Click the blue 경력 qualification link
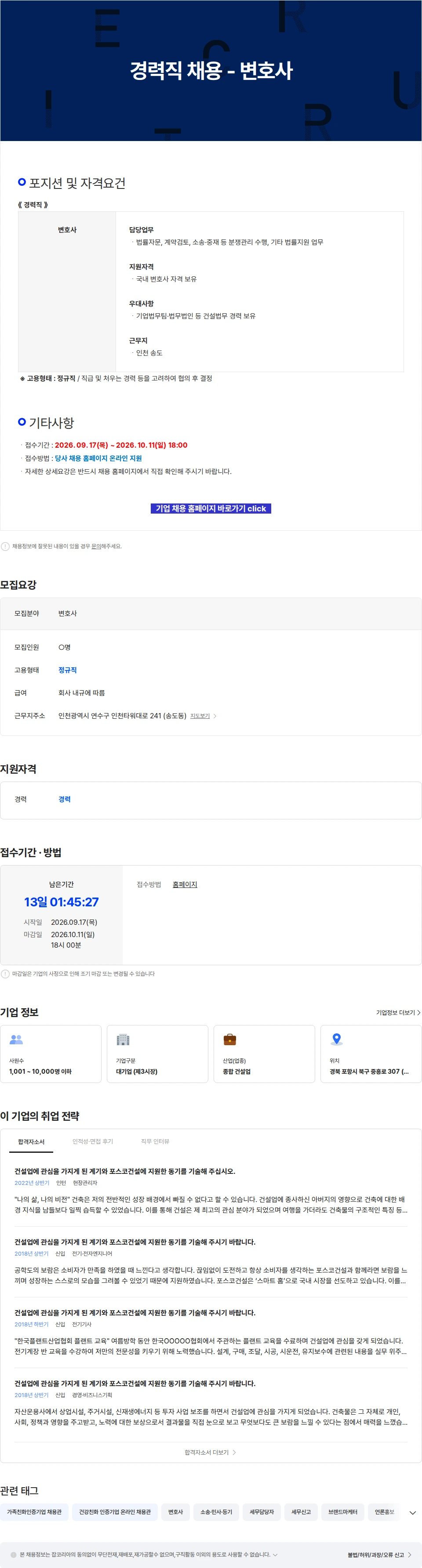Viewport: 422px width, 1568px height. click(65, 799)
